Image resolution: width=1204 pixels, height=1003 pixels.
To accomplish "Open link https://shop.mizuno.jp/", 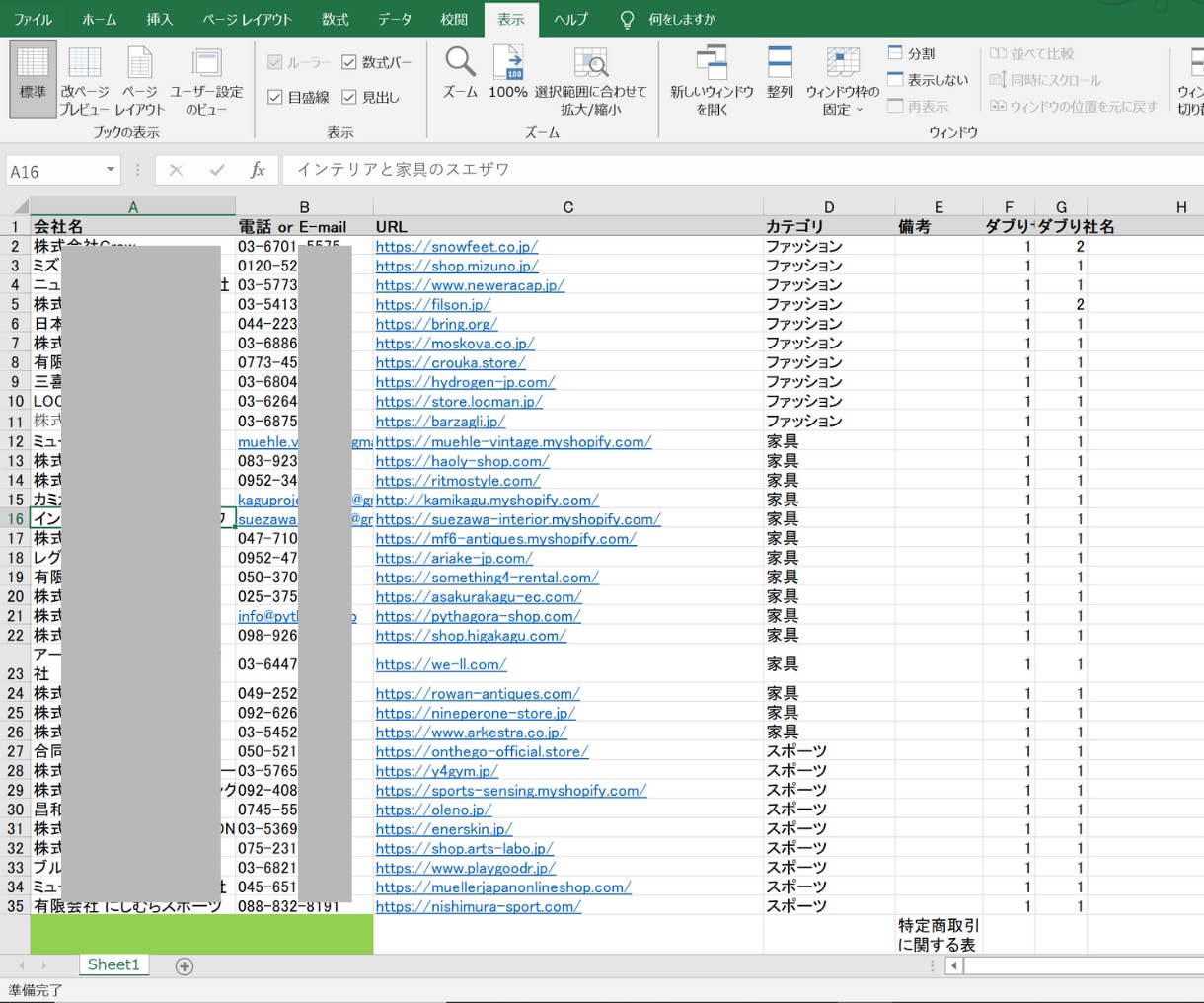I will (x=457, y=266).
